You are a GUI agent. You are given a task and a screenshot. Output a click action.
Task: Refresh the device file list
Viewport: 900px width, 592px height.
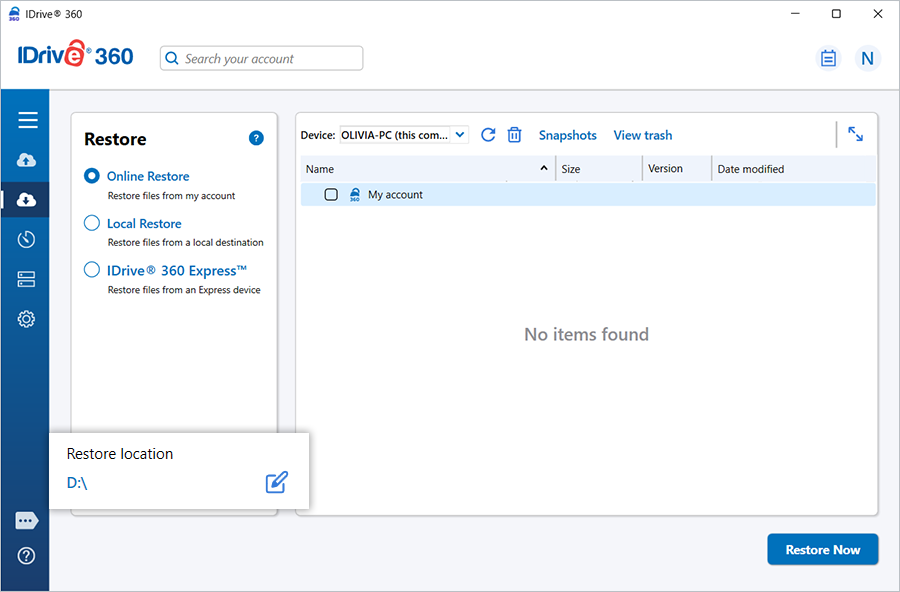[488, 135]
